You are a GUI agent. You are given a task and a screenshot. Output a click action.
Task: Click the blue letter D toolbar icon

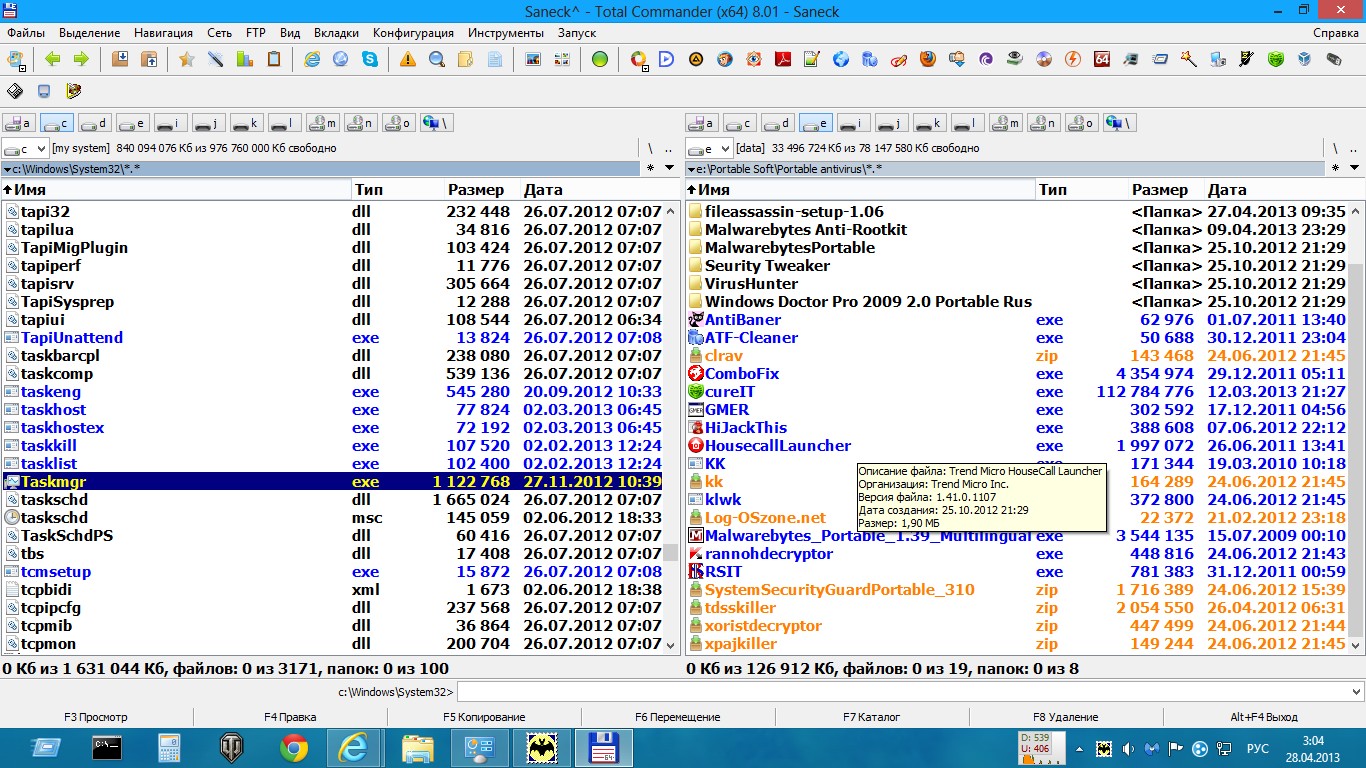[x=666, y=59]
